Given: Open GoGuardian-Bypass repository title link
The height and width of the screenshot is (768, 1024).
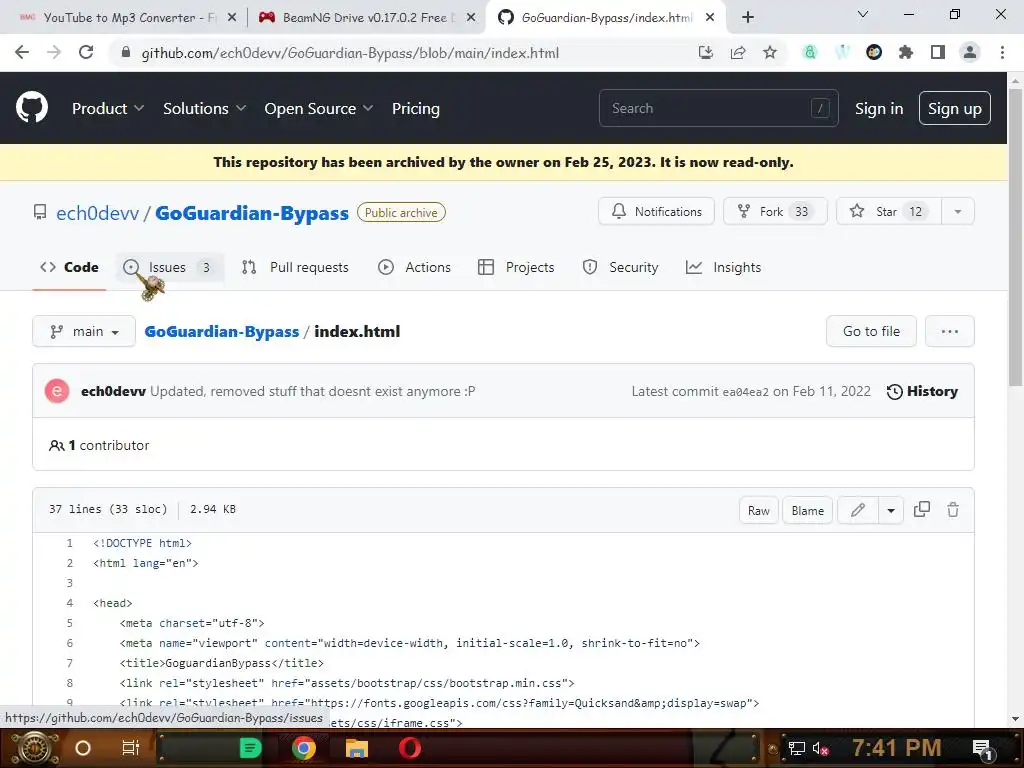Looking at the screenshot, I should pyautogui.click(x=252, y=213).
